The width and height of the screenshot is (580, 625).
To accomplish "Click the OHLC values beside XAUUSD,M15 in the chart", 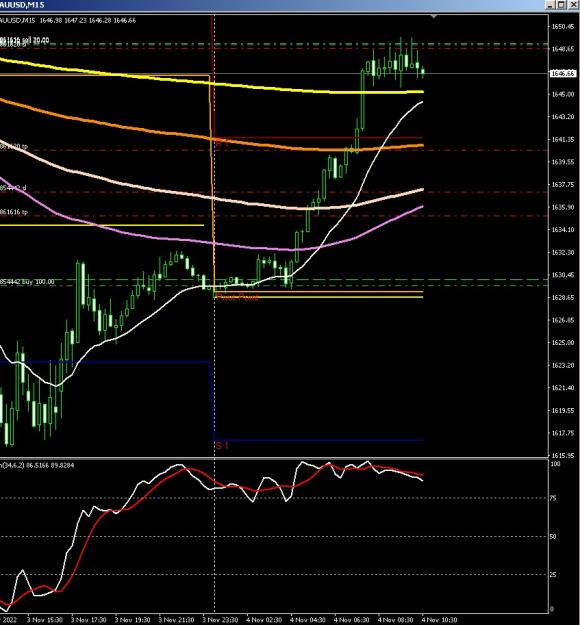I will click(88, 20).
